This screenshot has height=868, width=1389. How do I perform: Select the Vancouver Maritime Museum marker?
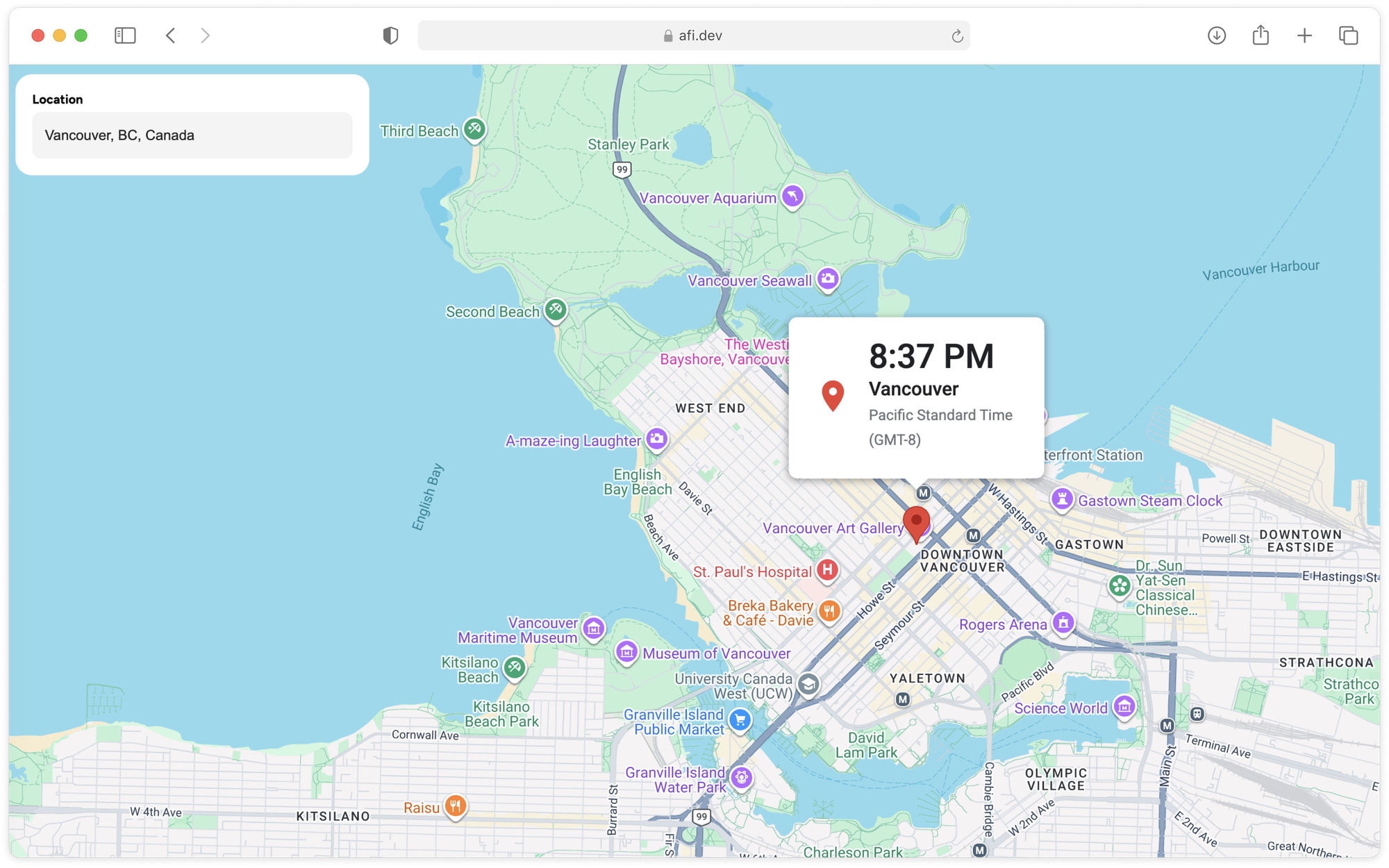(592, 628)
